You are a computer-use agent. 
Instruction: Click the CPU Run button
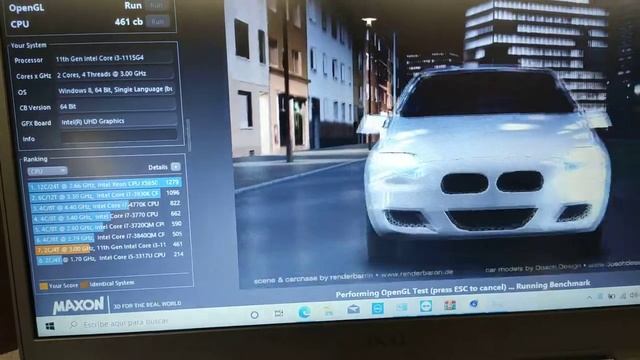pyautogui.click(x=158, y=21)
